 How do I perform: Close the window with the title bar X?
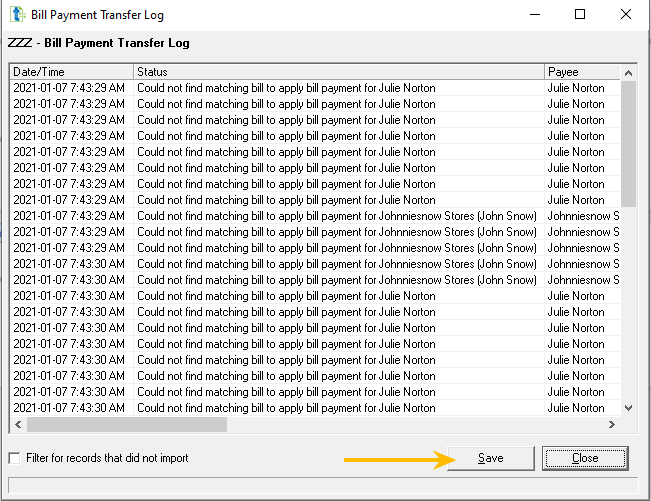pos(626,15)
